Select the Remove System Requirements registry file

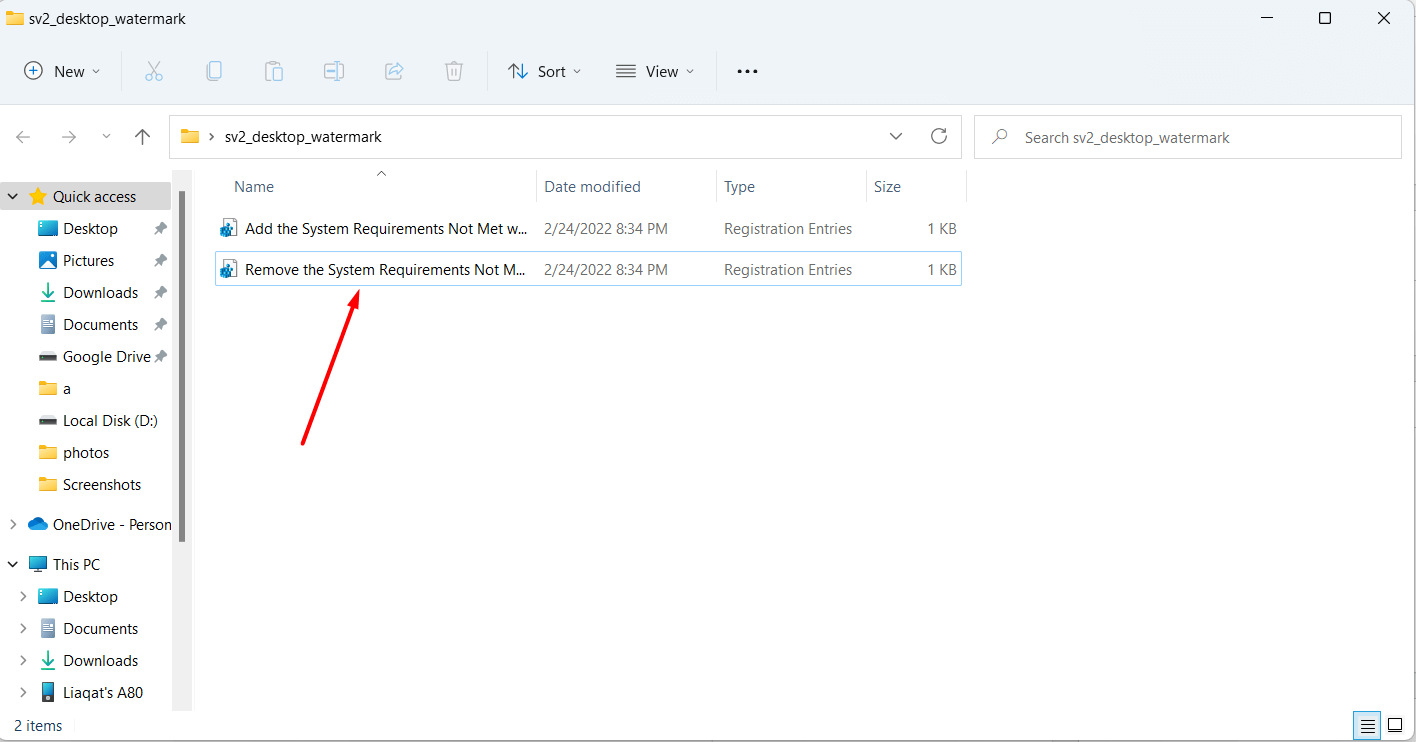tap(385, 270)
